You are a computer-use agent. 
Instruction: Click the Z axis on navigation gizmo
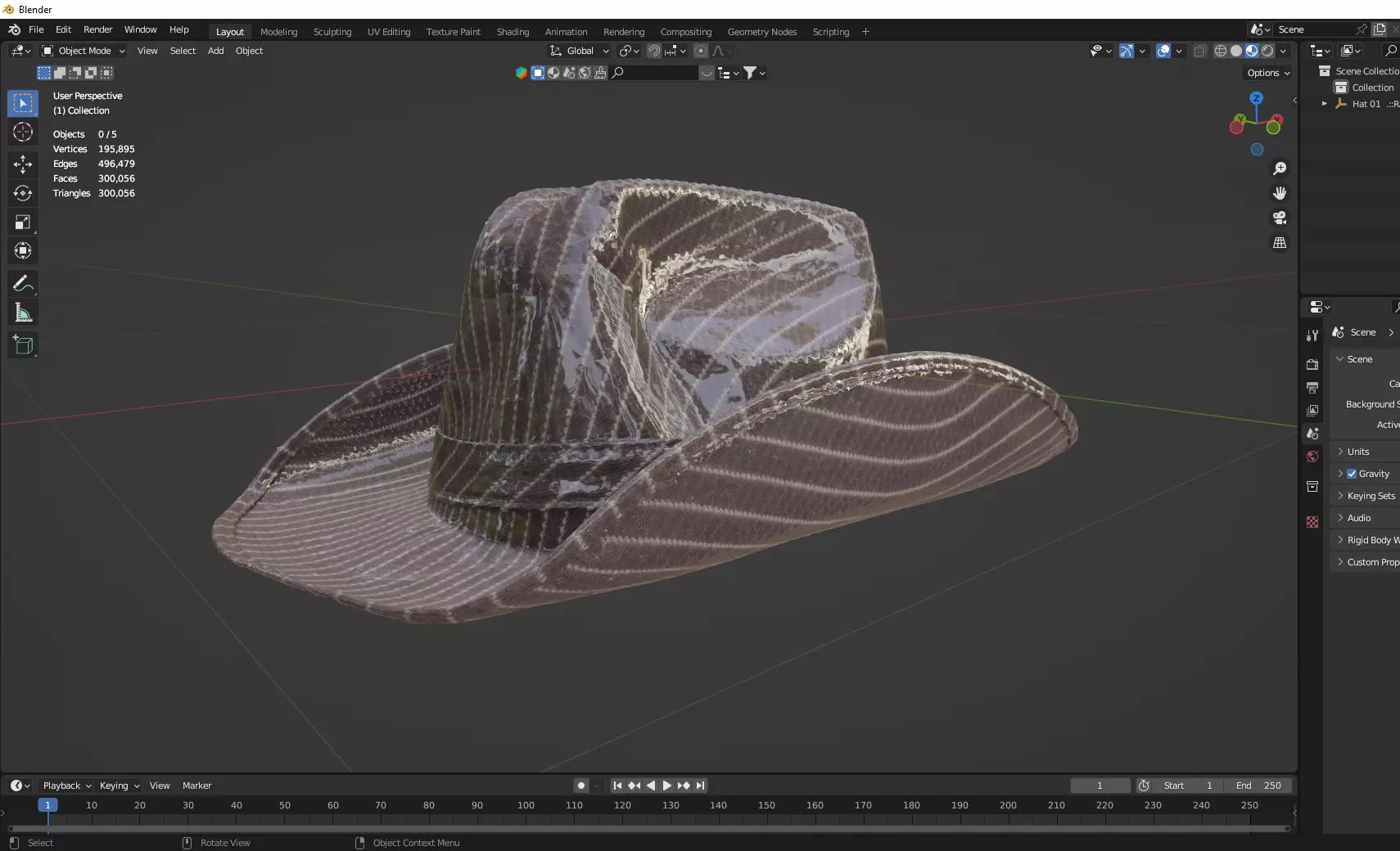tap(1256, 98)
